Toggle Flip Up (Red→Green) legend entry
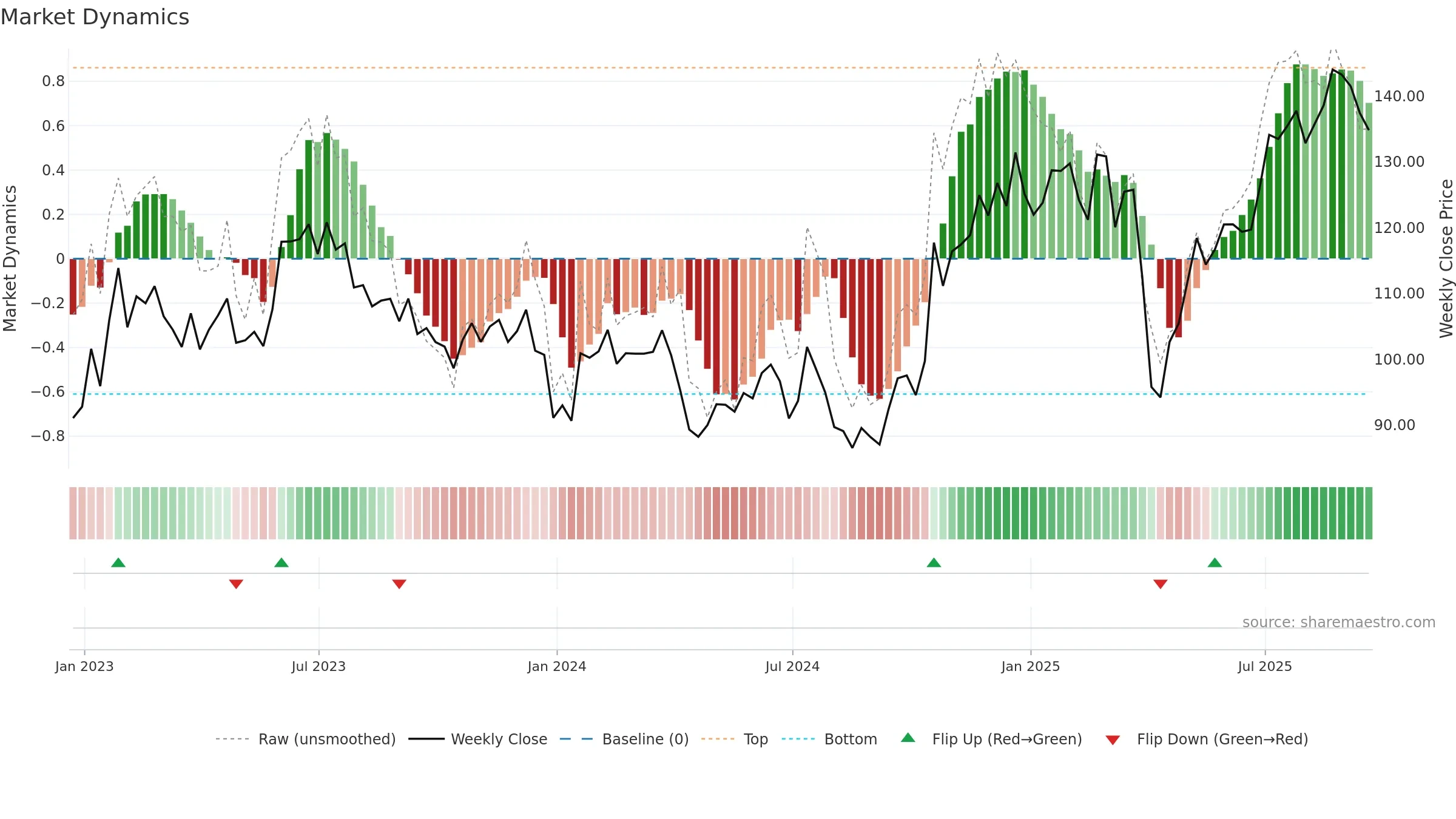Image resolution: width=1456 pixels, height=819 pixels. click(x=991, y=739)
